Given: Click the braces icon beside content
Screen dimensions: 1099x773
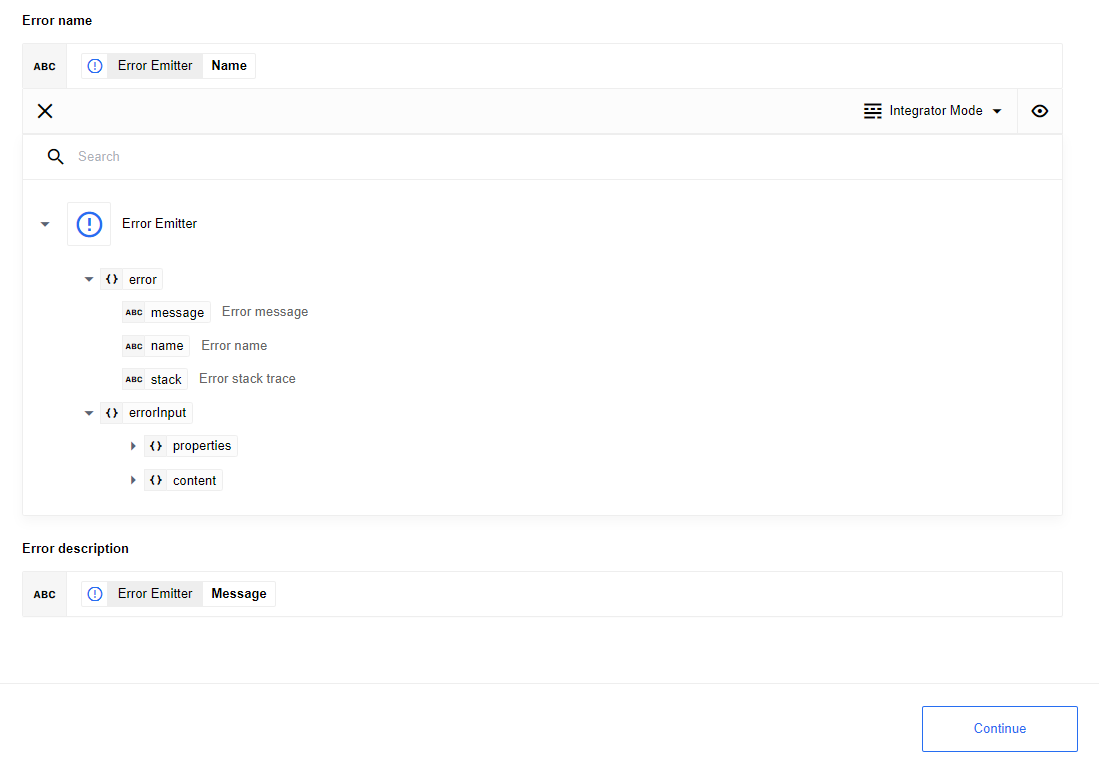Looking at the screenshot, I should [x=156, y=480].
